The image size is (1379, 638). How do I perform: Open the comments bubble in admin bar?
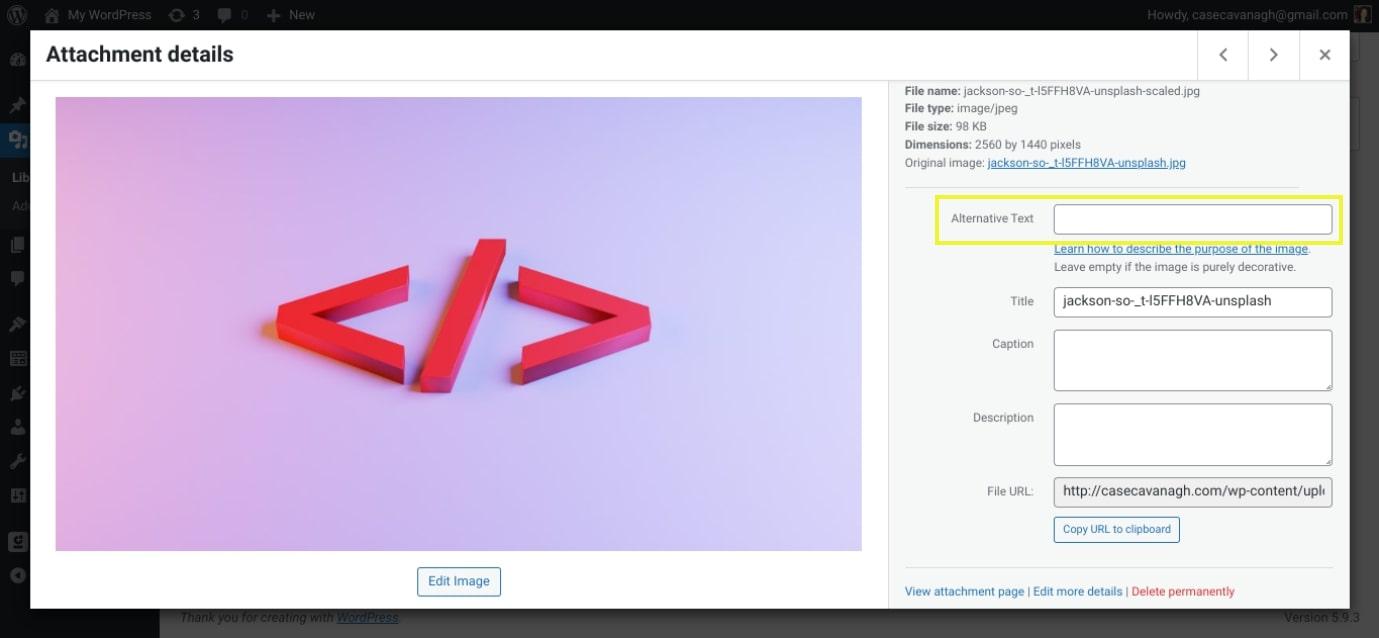(232, 15)
